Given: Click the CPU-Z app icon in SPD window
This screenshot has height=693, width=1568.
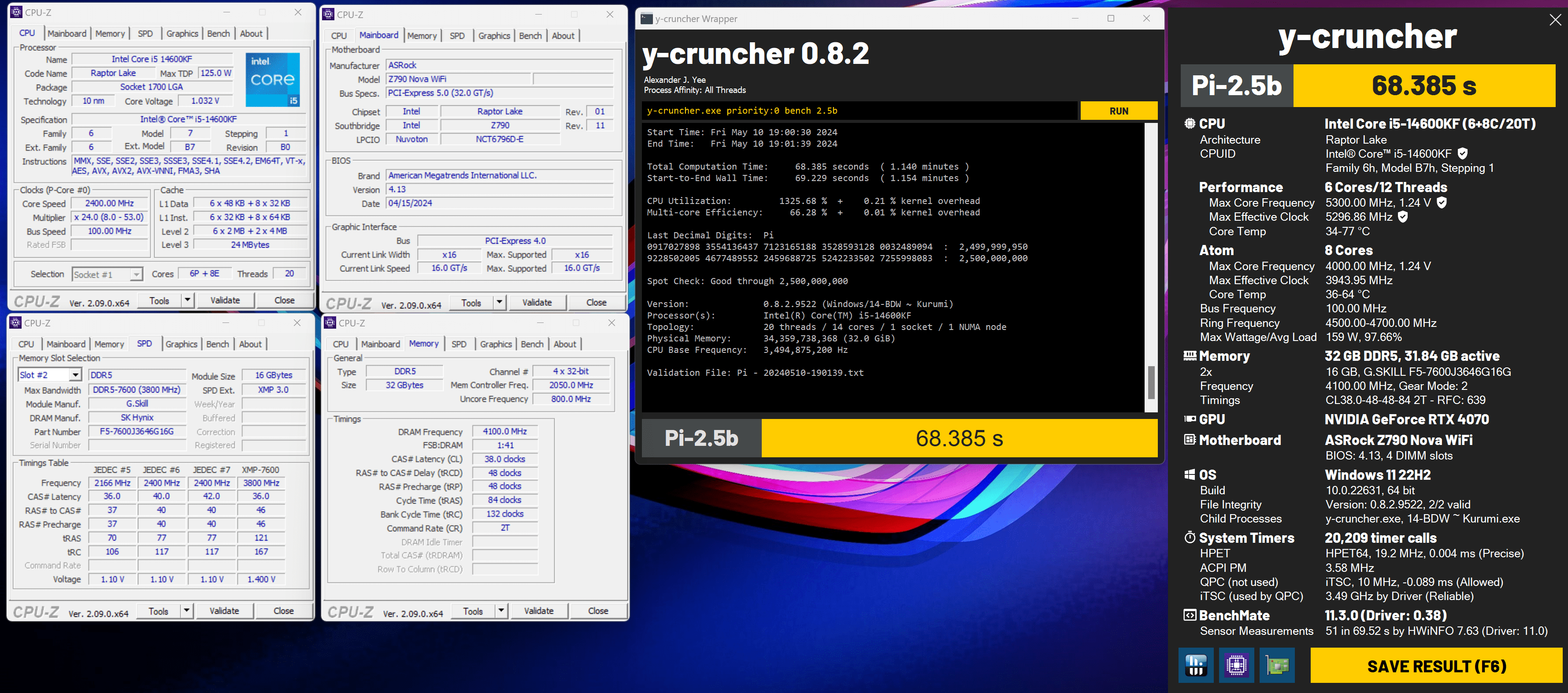Looking at the screenshot, I should pyautogui.click(x=16, y=323).
